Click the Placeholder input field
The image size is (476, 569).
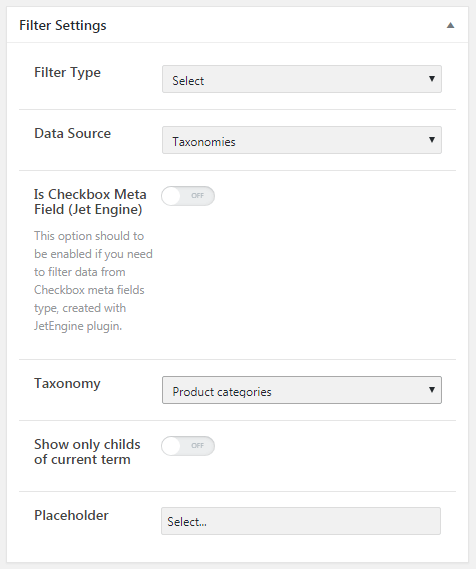tap(301, 521)
